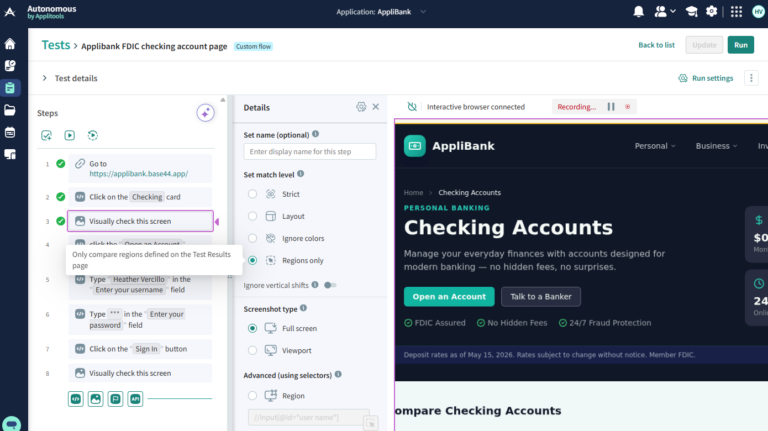Click the Run button
Screen dimensions: 768x431
741,45
